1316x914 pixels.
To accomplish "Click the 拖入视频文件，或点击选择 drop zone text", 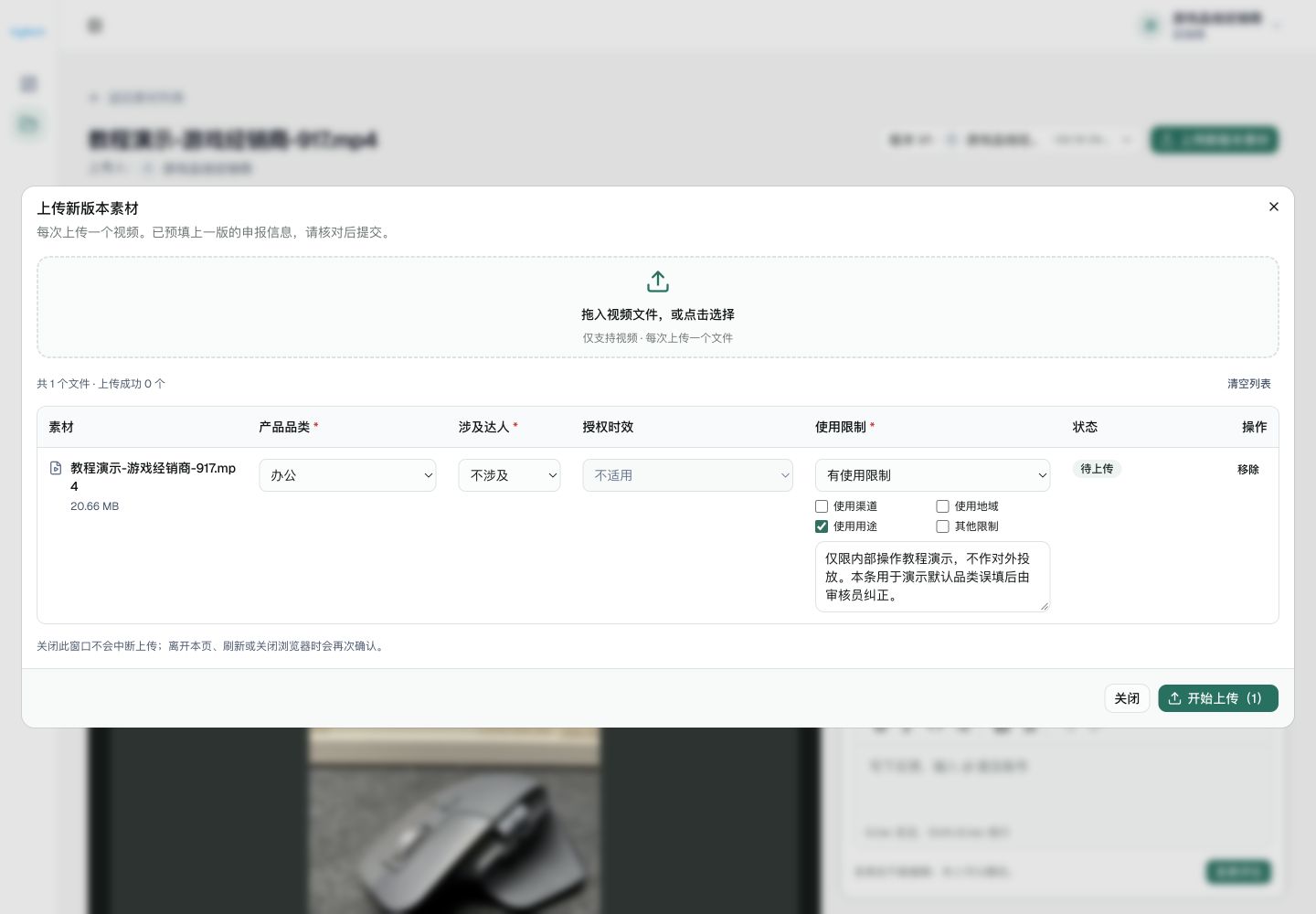I will tap(658, 314).
